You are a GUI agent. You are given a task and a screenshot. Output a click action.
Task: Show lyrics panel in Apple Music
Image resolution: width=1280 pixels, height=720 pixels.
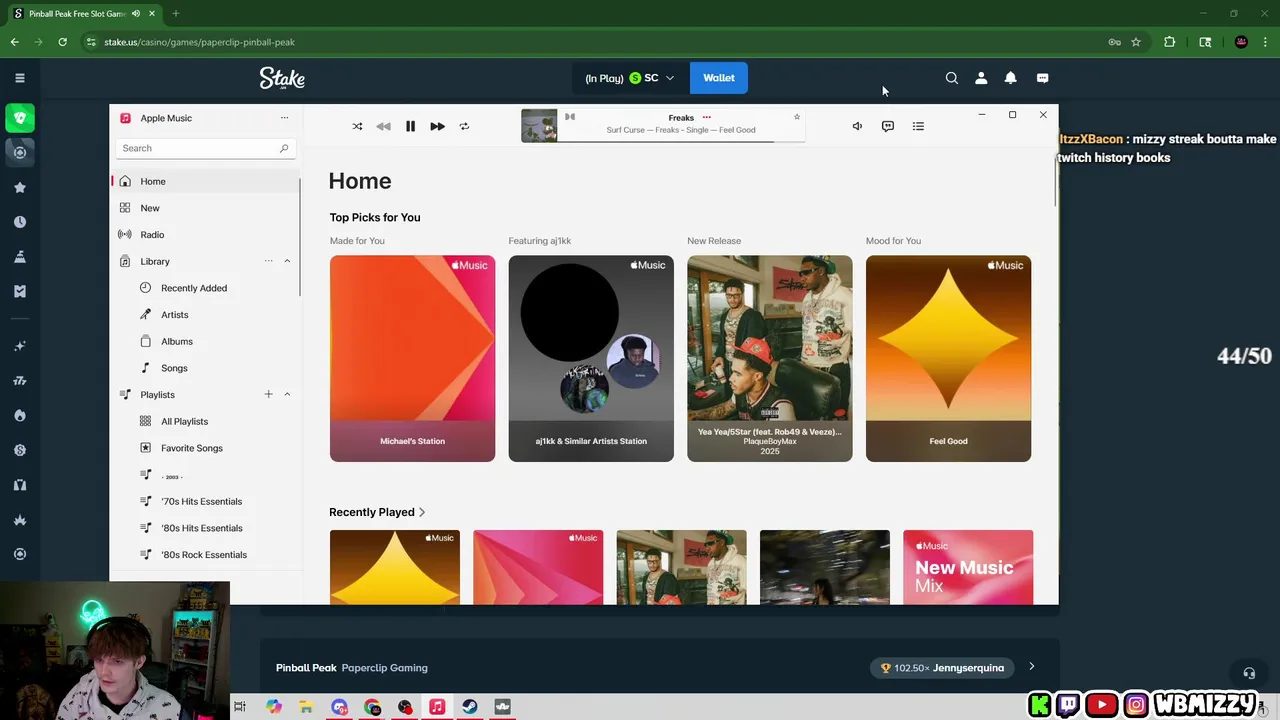tap(887, 126)
